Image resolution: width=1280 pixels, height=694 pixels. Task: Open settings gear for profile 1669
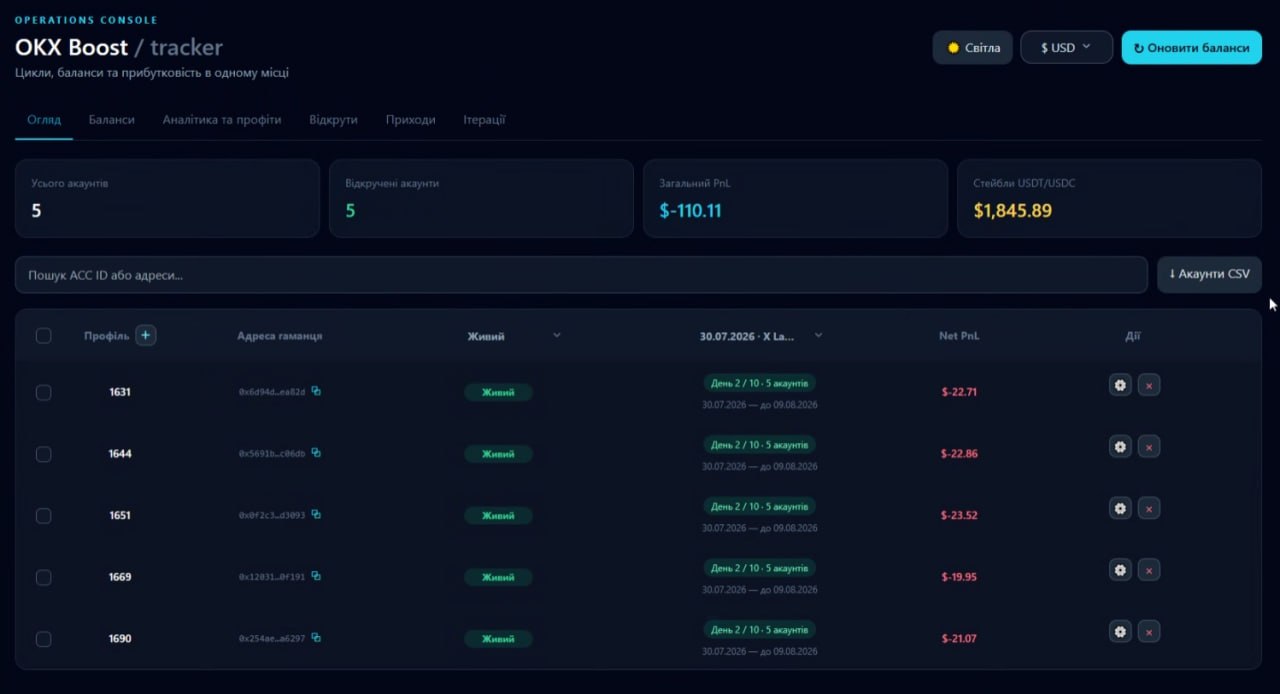point(1120,570)
